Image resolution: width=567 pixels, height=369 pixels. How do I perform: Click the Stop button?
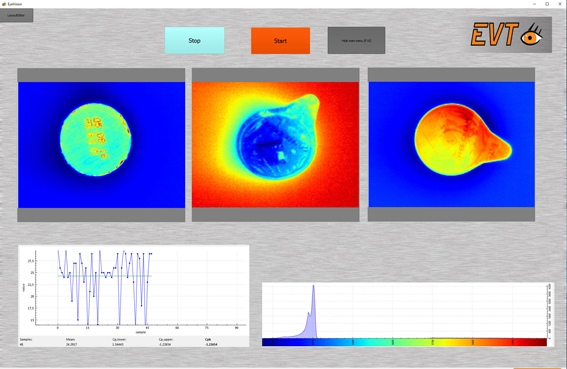tap(195, 41)
